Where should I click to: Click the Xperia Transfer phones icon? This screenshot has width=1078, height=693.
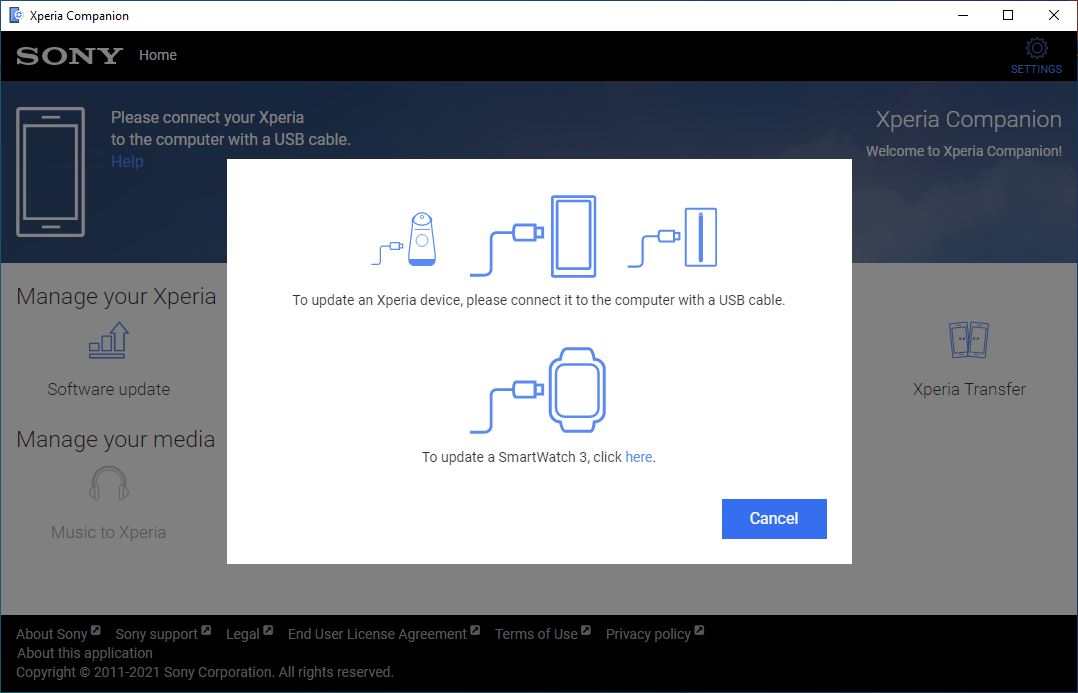click(969, 340)
